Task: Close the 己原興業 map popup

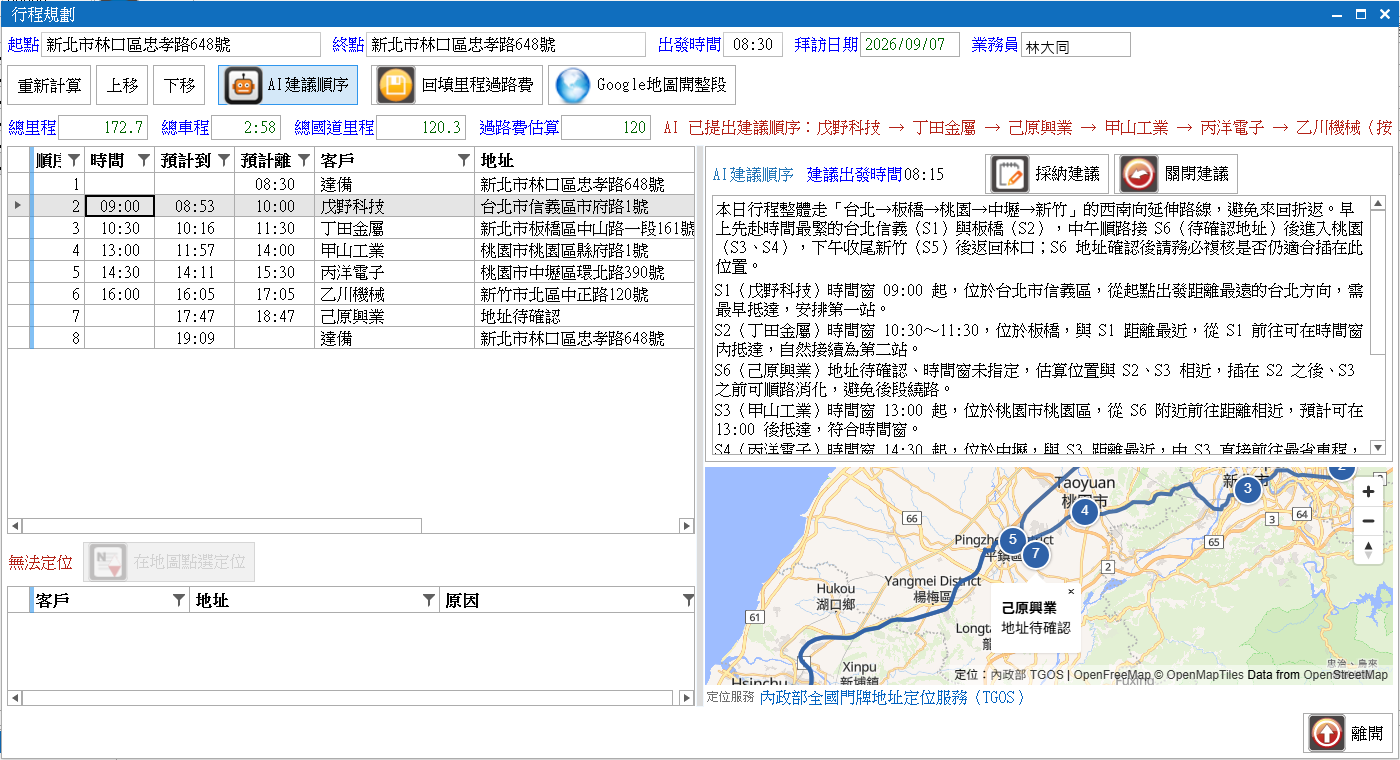Action: tap(1070, 591)
